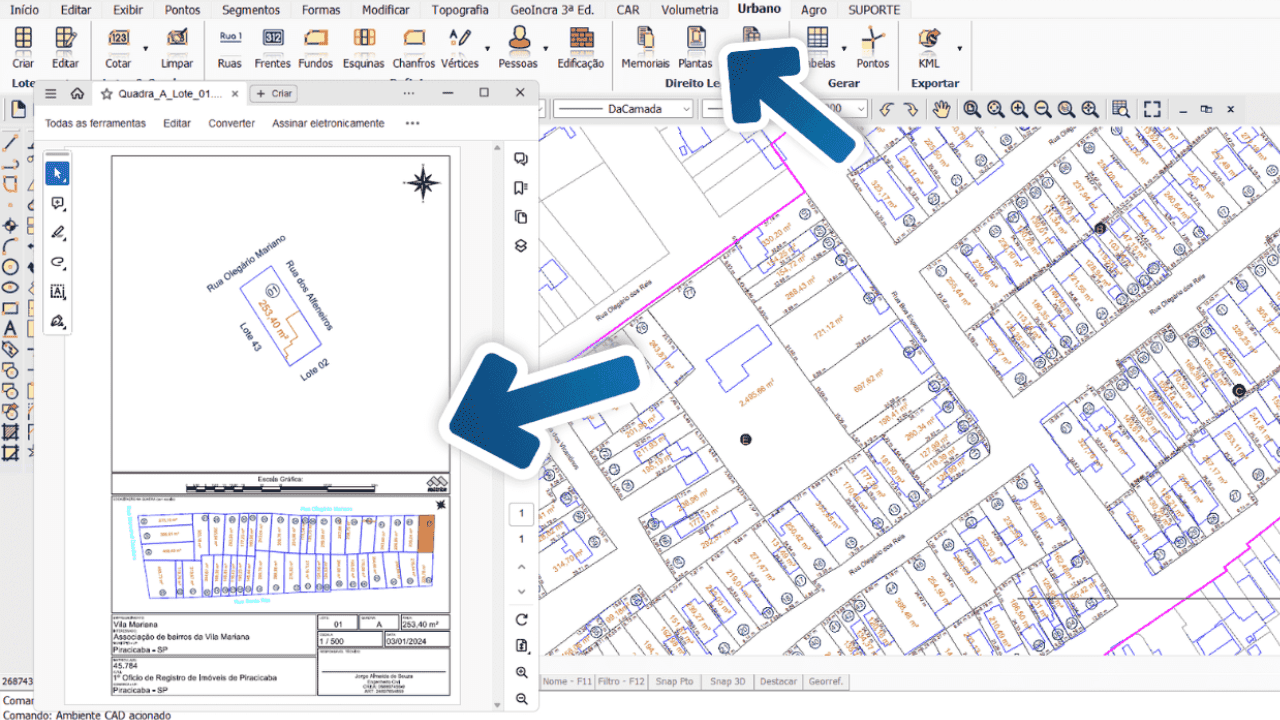
Task: Open the bookmarks panel in PDF viewer
Action: click(520, 188)
